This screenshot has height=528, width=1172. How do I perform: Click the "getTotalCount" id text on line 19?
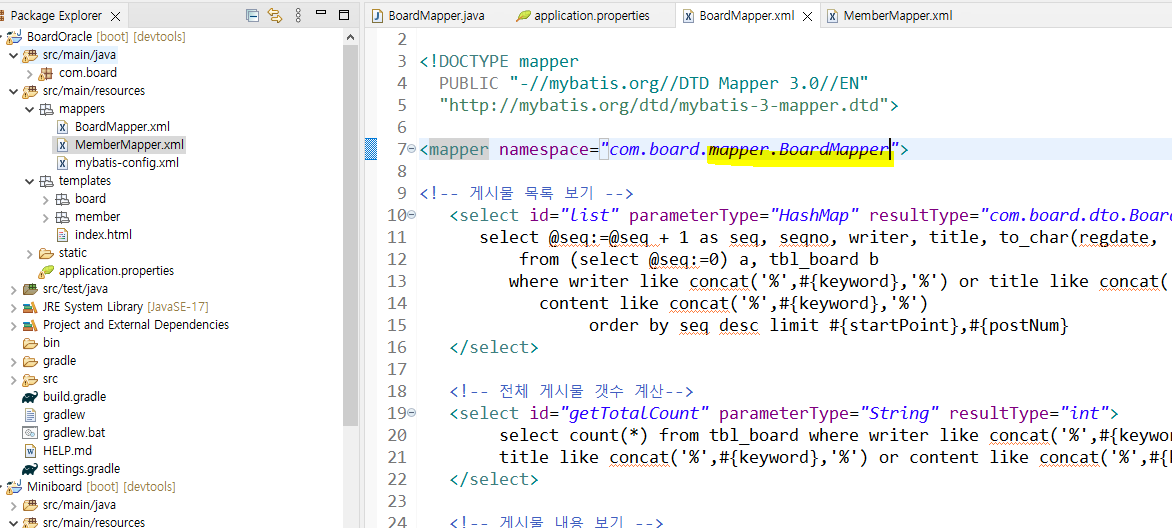click(638, 413)
